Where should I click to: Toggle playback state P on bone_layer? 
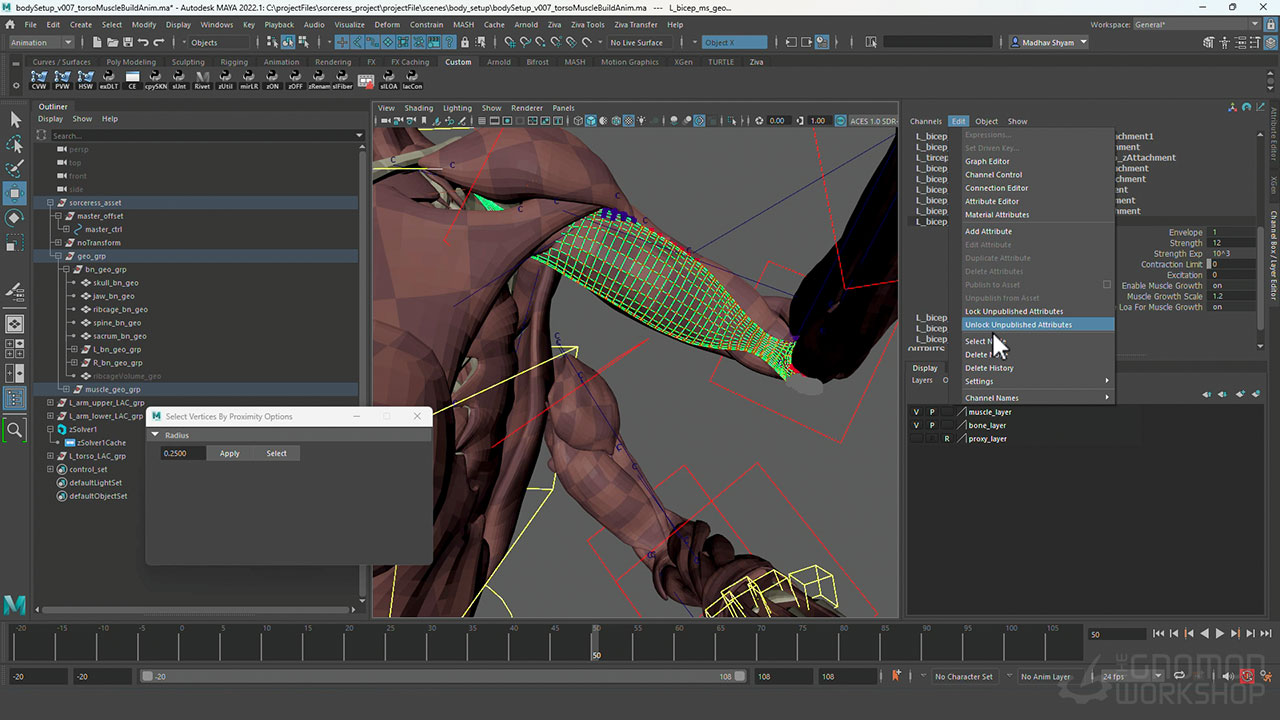pos(932,425)
